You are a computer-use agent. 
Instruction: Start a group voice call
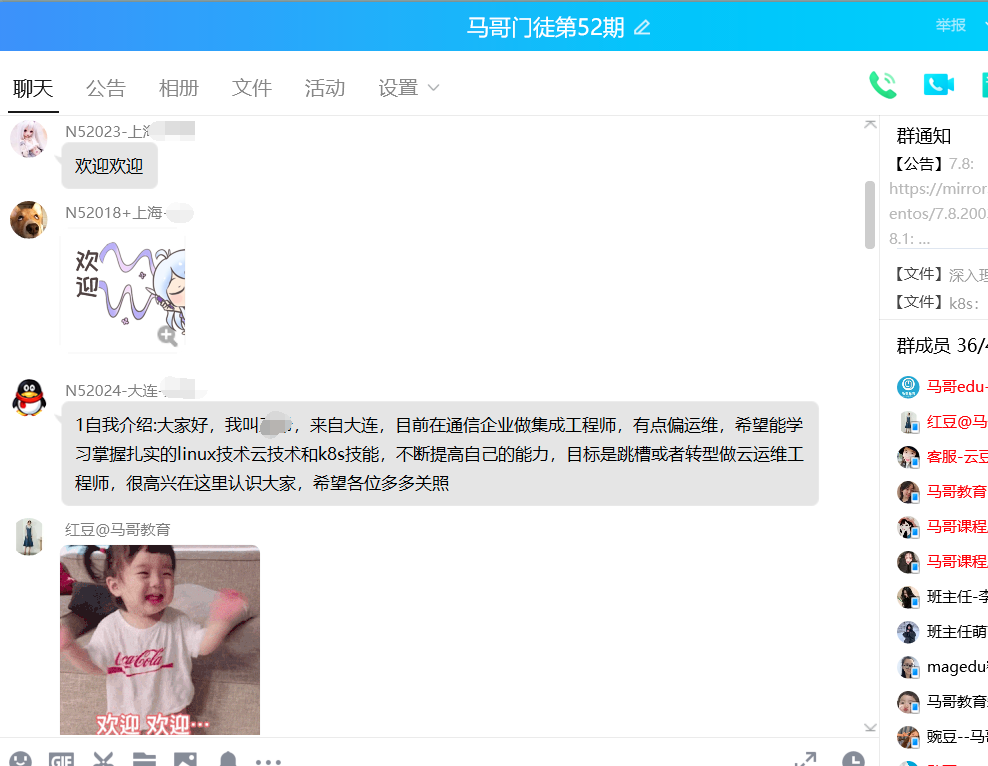[x=882, y=85]
